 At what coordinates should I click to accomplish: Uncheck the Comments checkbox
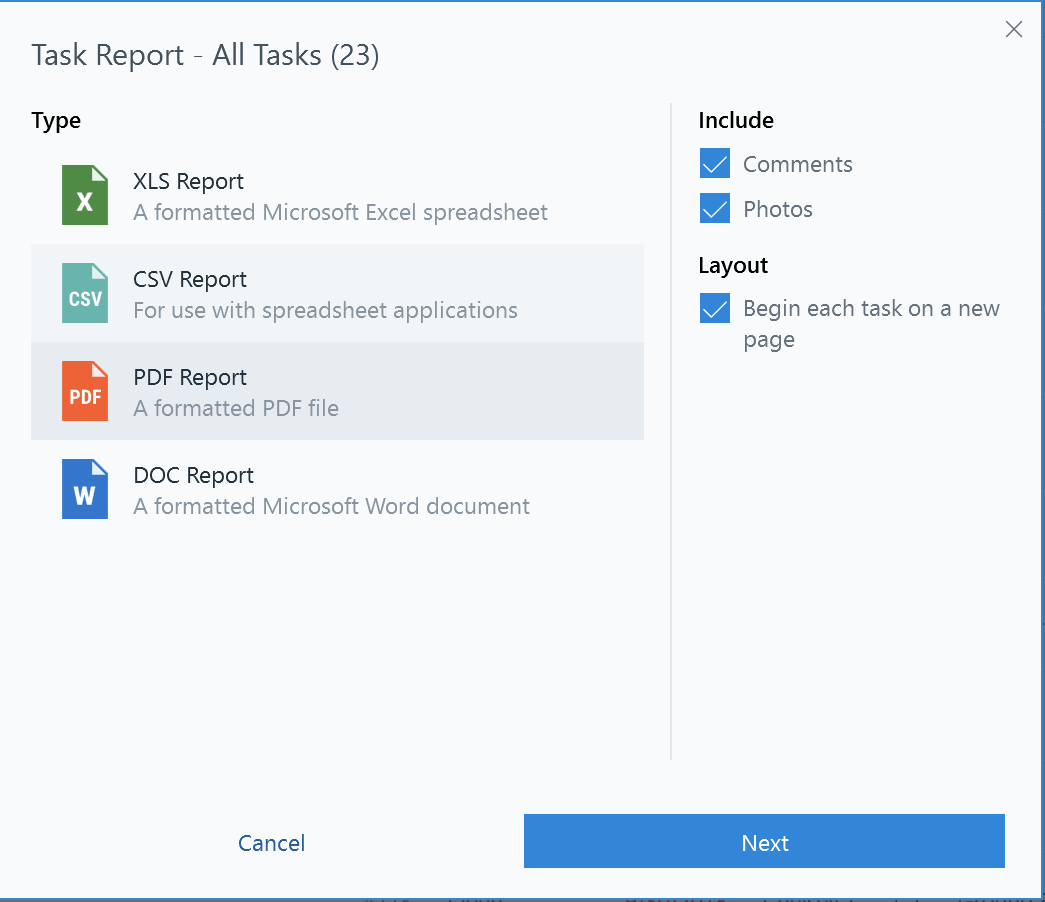tap(714, 163)
